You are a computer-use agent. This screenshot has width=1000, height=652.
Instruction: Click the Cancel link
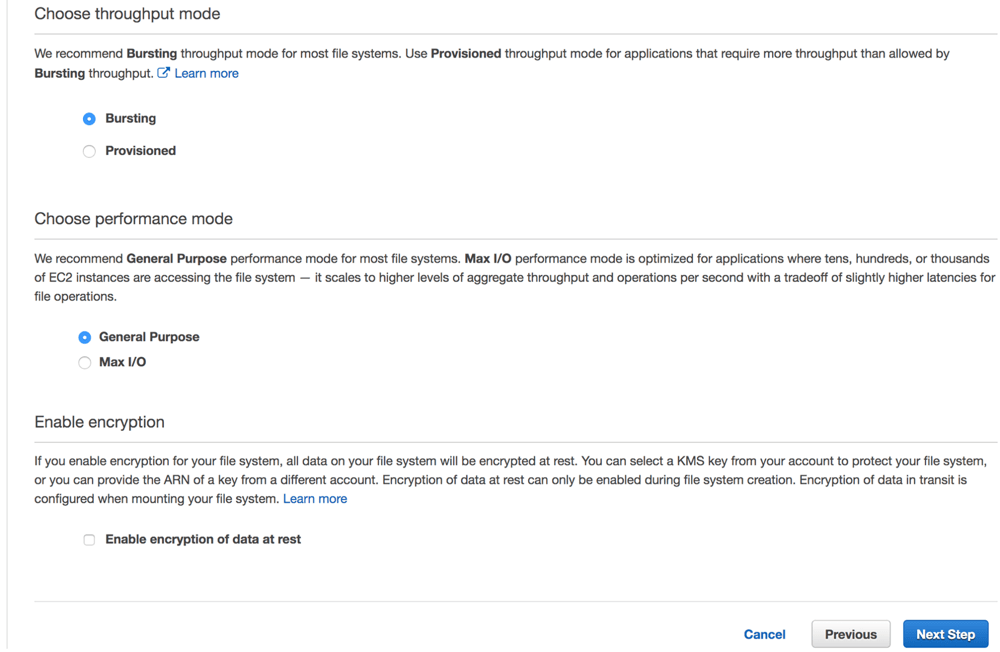764,634
